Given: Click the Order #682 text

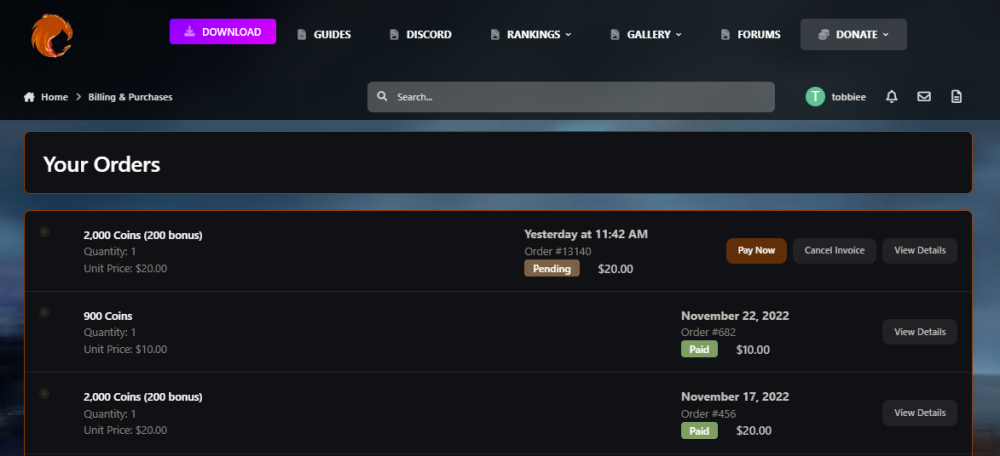Looking at the screenshot, I should 709,332.
